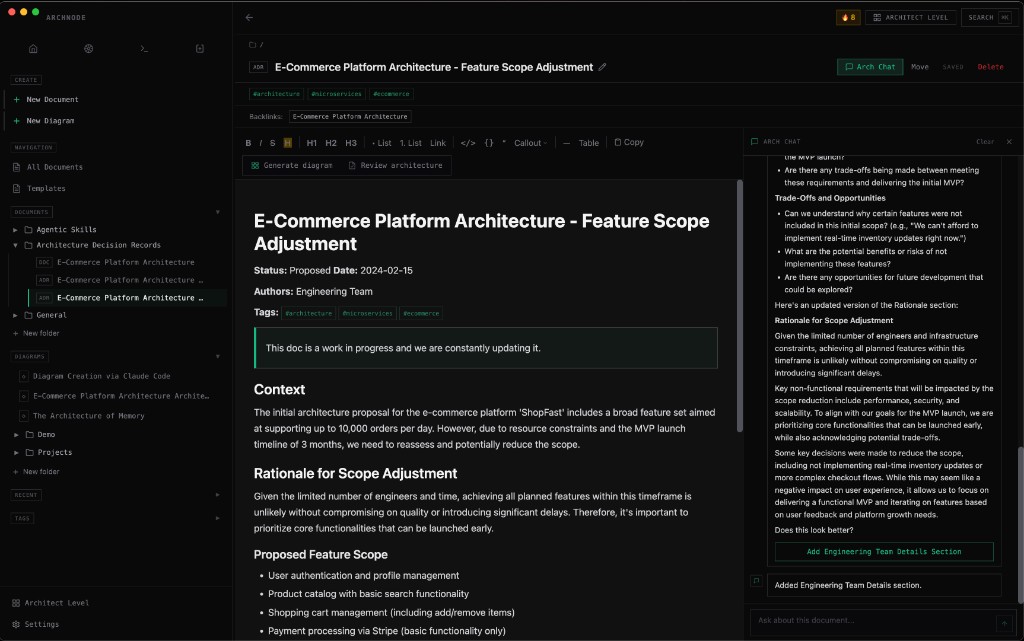Open the terminal prompt icon in sidebar

[x=144, y=48]
